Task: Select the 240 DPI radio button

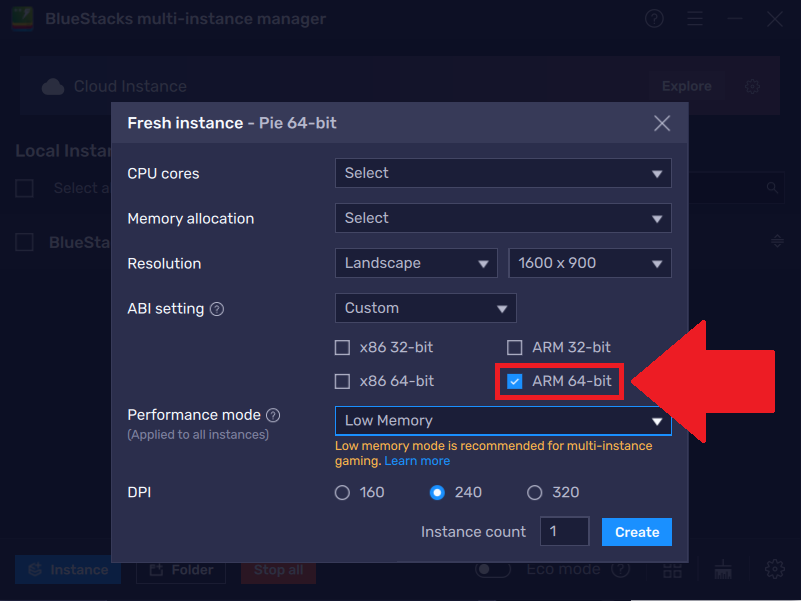Action: [x=437, y=493]
